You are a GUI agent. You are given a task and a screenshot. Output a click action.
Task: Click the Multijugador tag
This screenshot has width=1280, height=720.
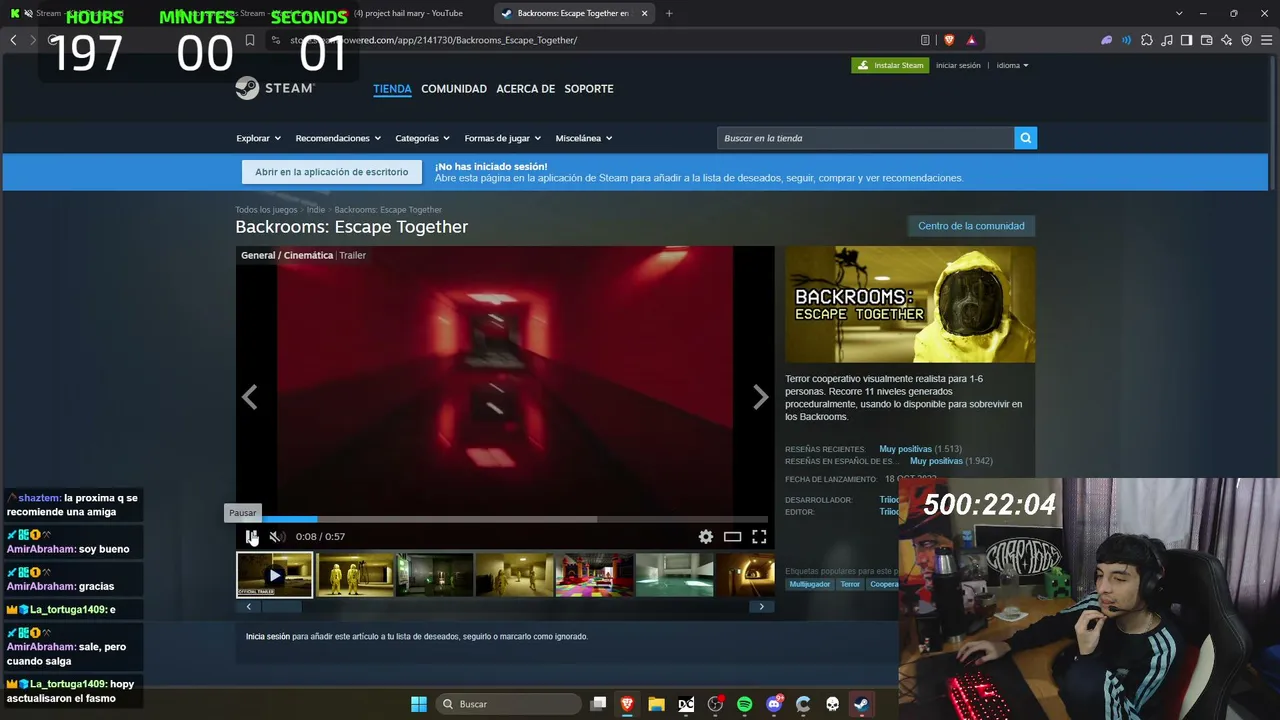point(810,584)
